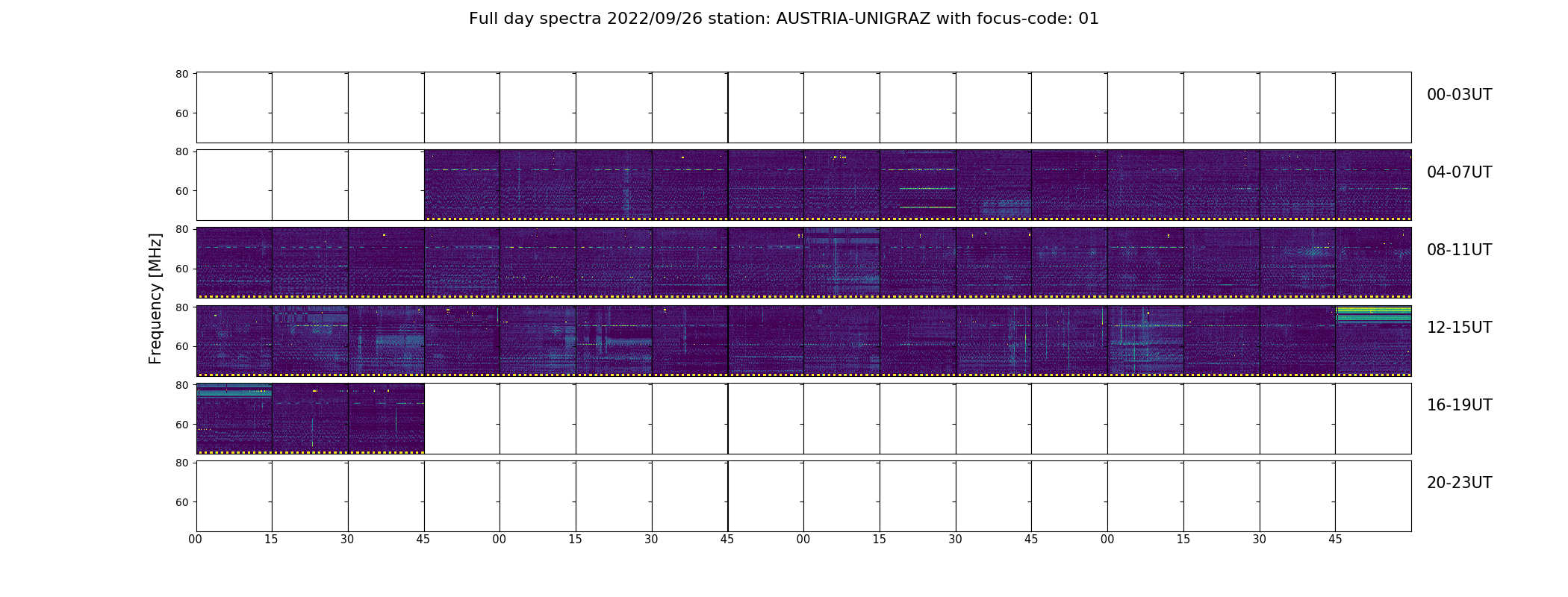This screenshot has height=597, width=1568.
Task: Open the 06:15 spectrogram with bright green lines
Action: point(918,185)
